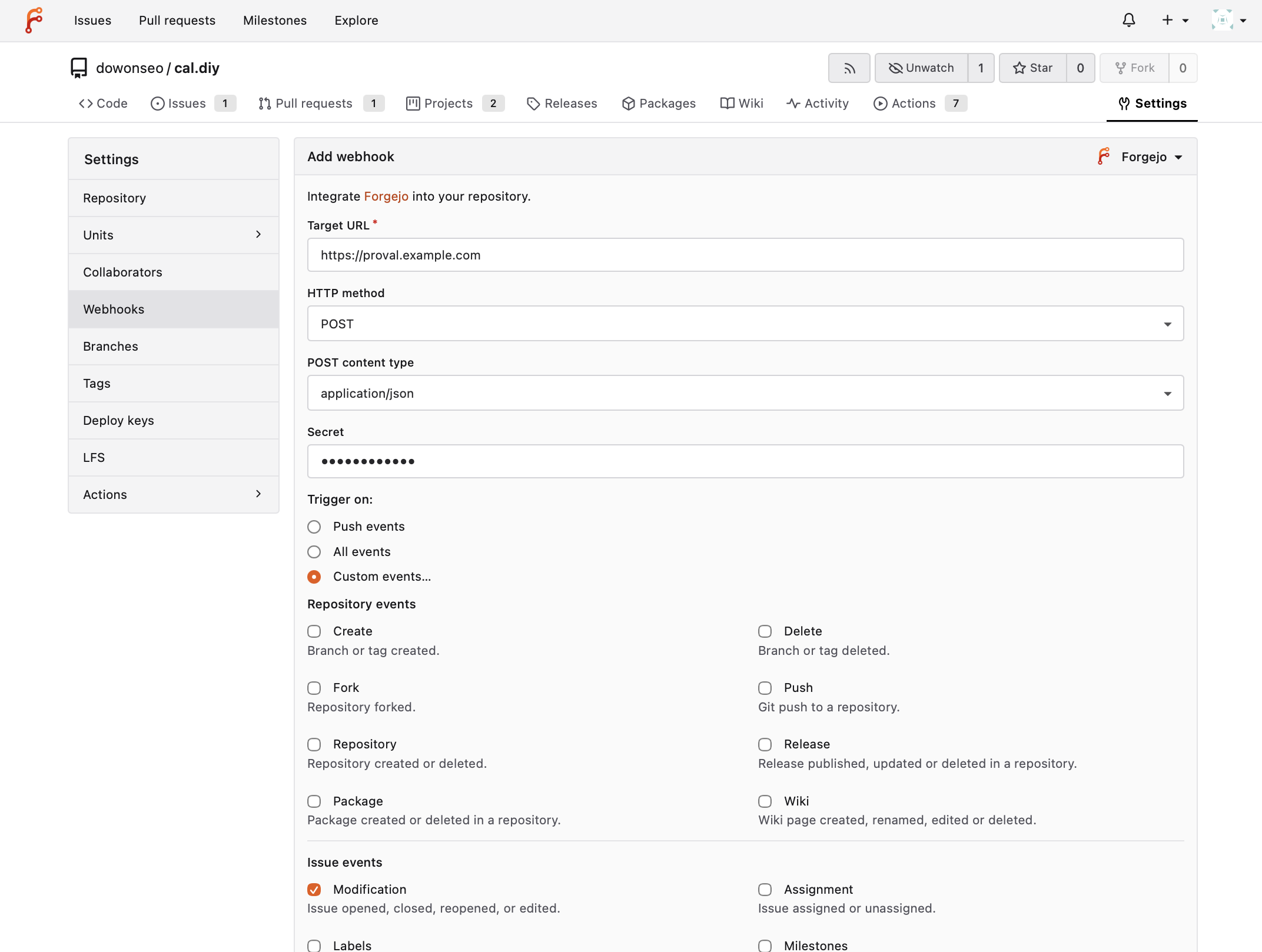
Task: Click the Unwatch button
Action: [x=921, y=68]
